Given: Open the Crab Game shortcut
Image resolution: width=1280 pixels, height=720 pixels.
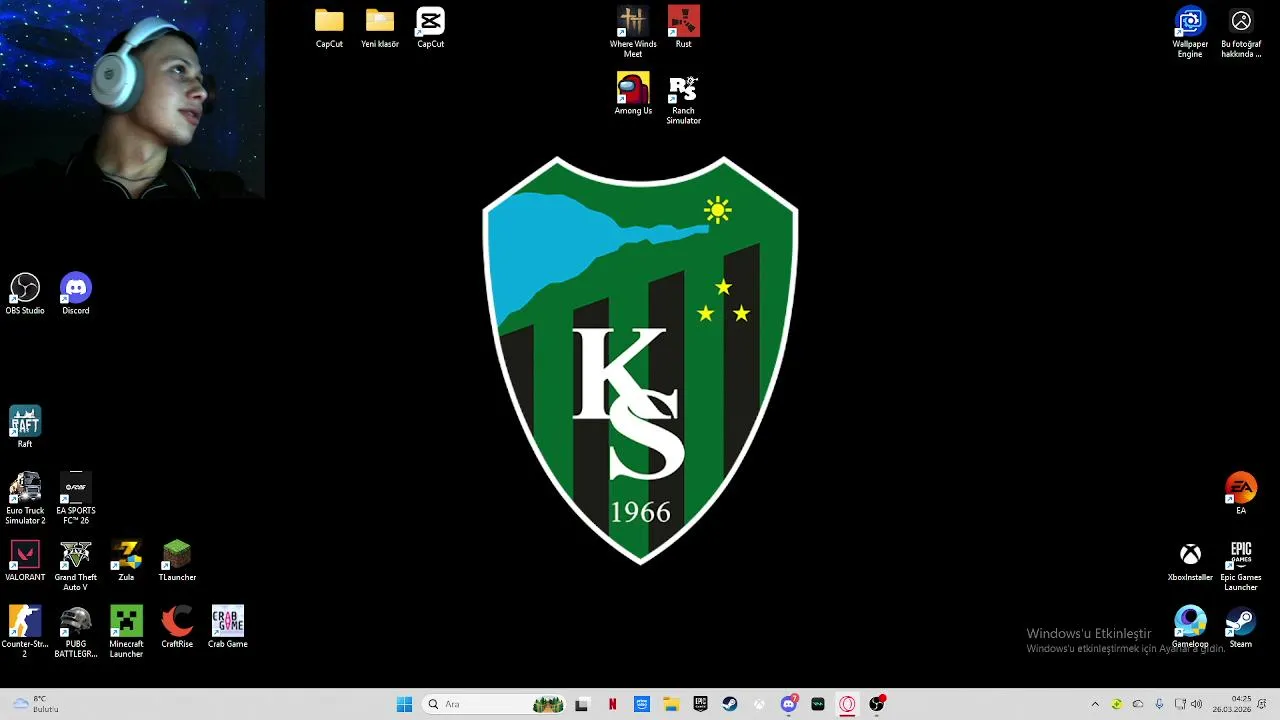Looking at the screenshot, I should [x=228, y=627].
